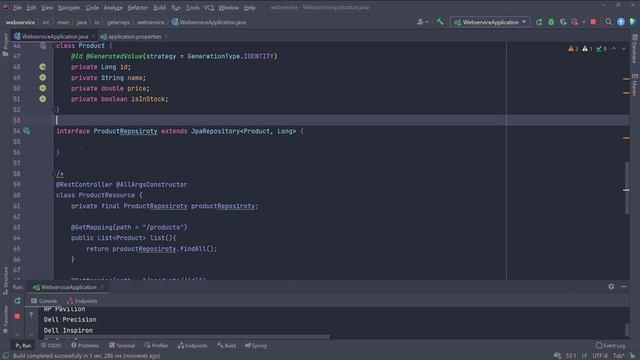Open Run panel settings gear
640x360 pixels.
[x=611, y=287]
